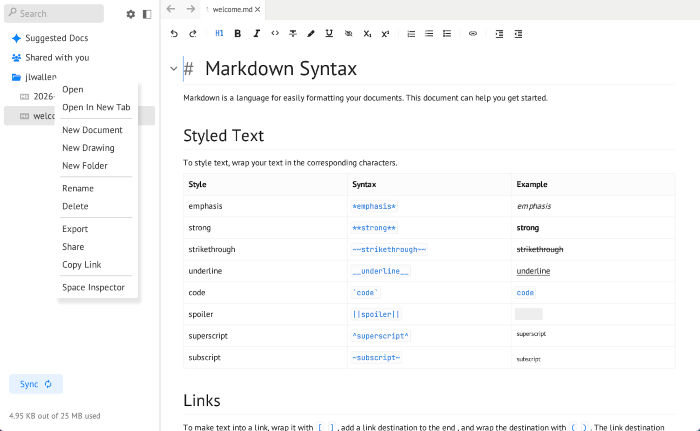Choose Space Inspector from the context menu
The width and height of the screenshot is (700, 431).
pyautogui.click(x=93, y=287)
